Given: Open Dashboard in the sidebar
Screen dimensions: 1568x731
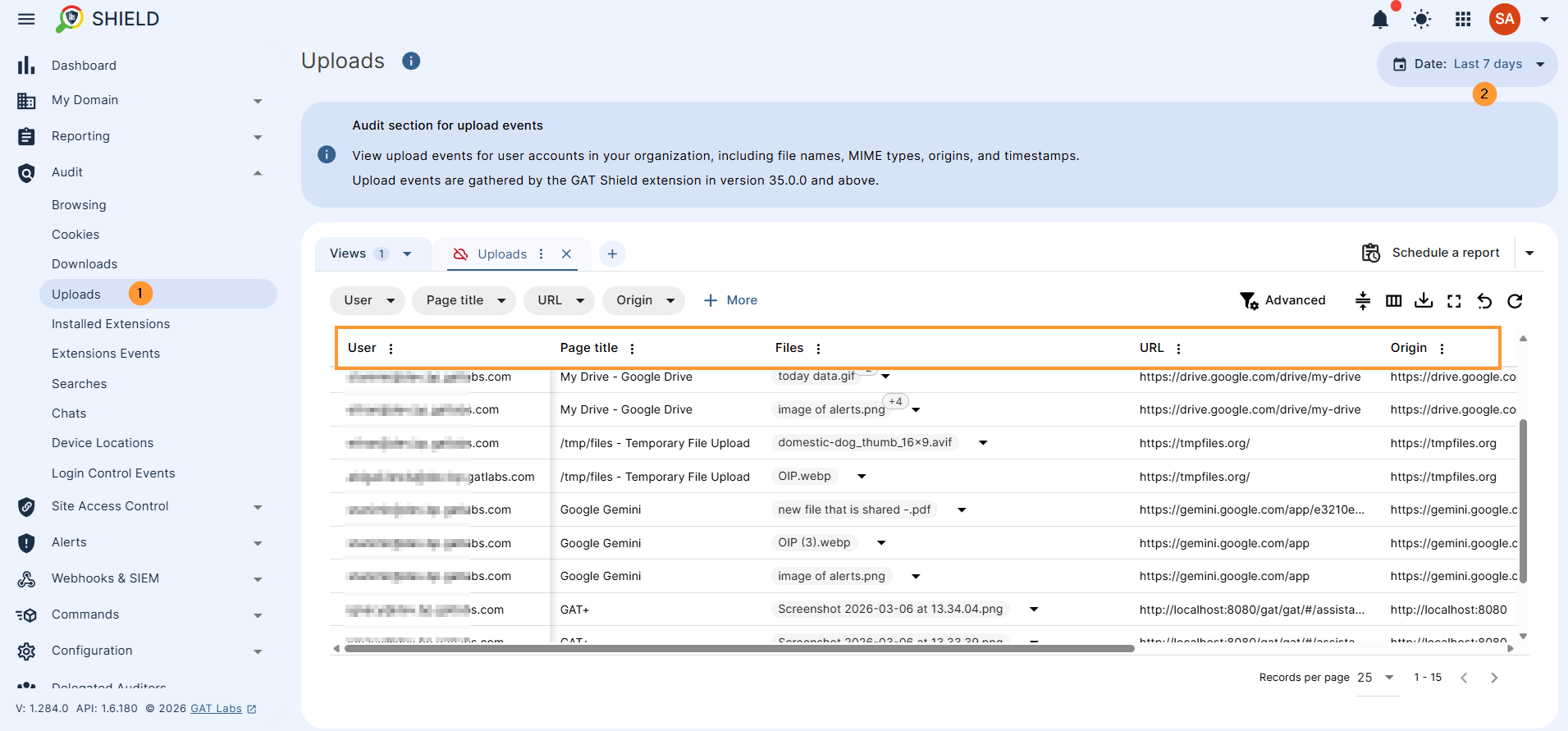Looking at the screenshot, I should pyautogui.click(x=84, y=66).
